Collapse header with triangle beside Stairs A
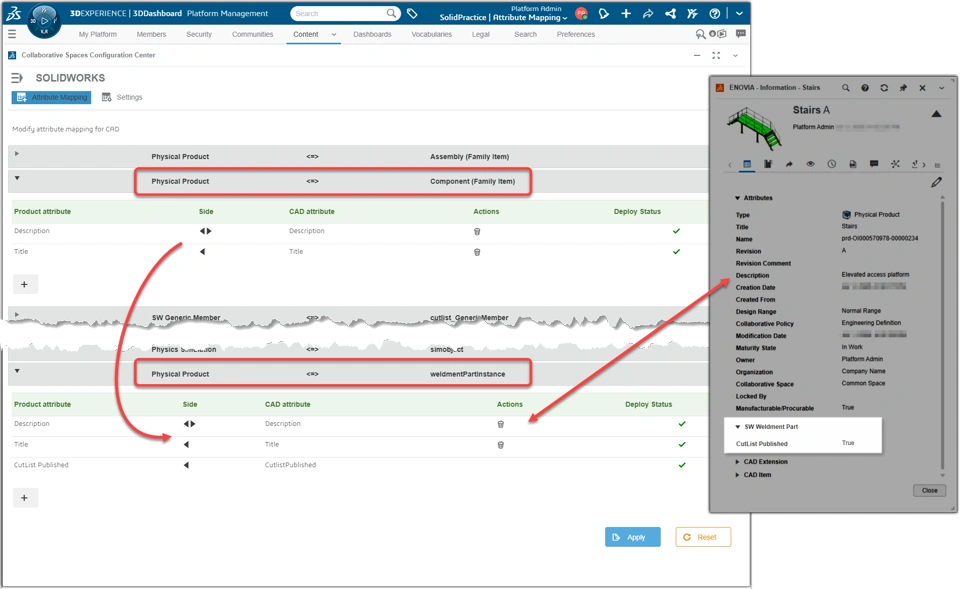Image resolution: width=960 pixels, height=589 pixels. tap(936, 114)
